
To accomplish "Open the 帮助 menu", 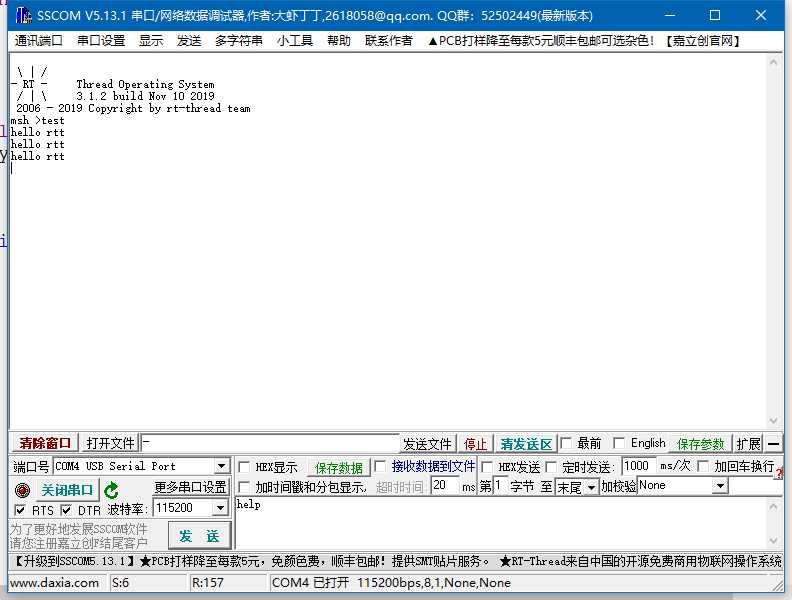I will tap(338, 40).
